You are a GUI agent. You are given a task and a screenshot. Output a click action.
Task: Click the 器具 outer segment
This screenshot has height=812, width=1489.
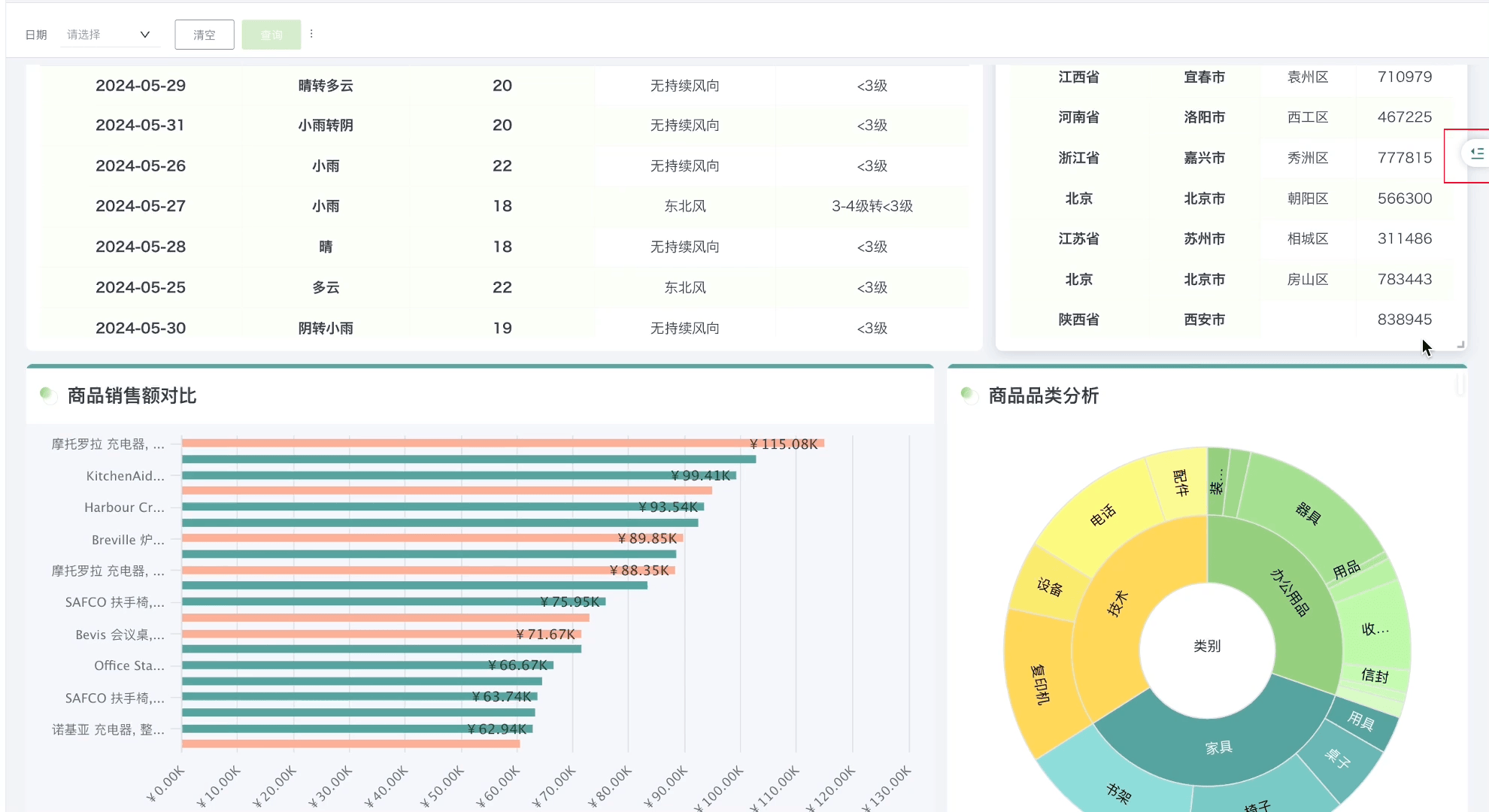1309,514
